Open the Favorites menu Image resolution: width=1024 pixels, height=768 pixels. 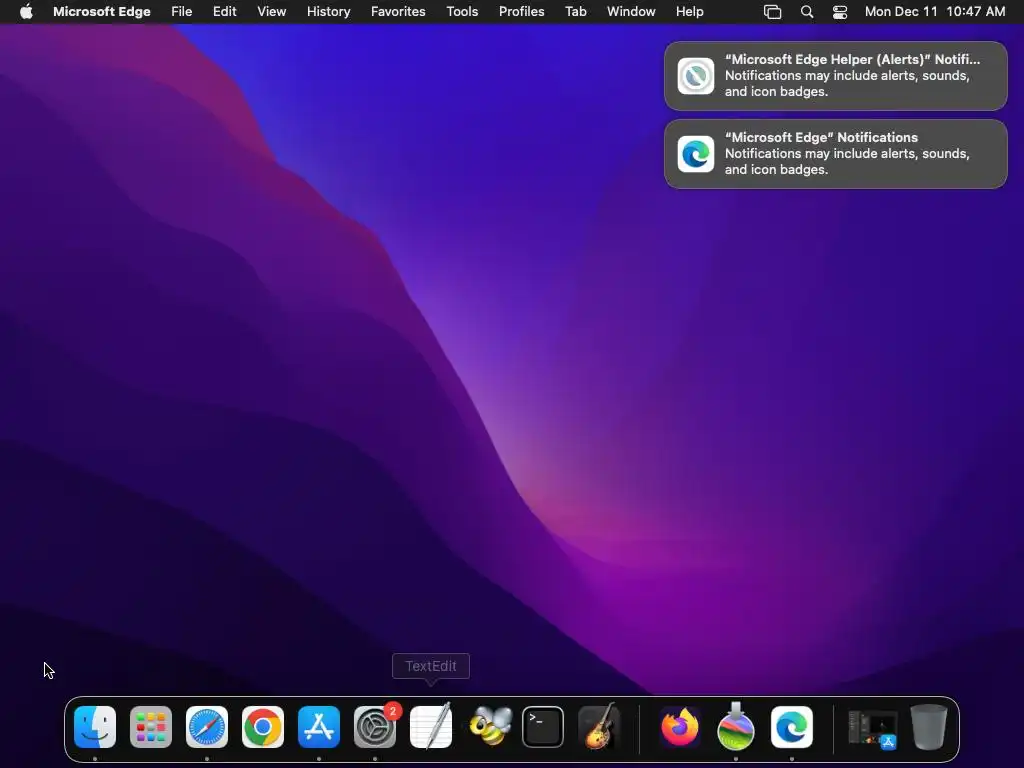[x=398, y=12]
